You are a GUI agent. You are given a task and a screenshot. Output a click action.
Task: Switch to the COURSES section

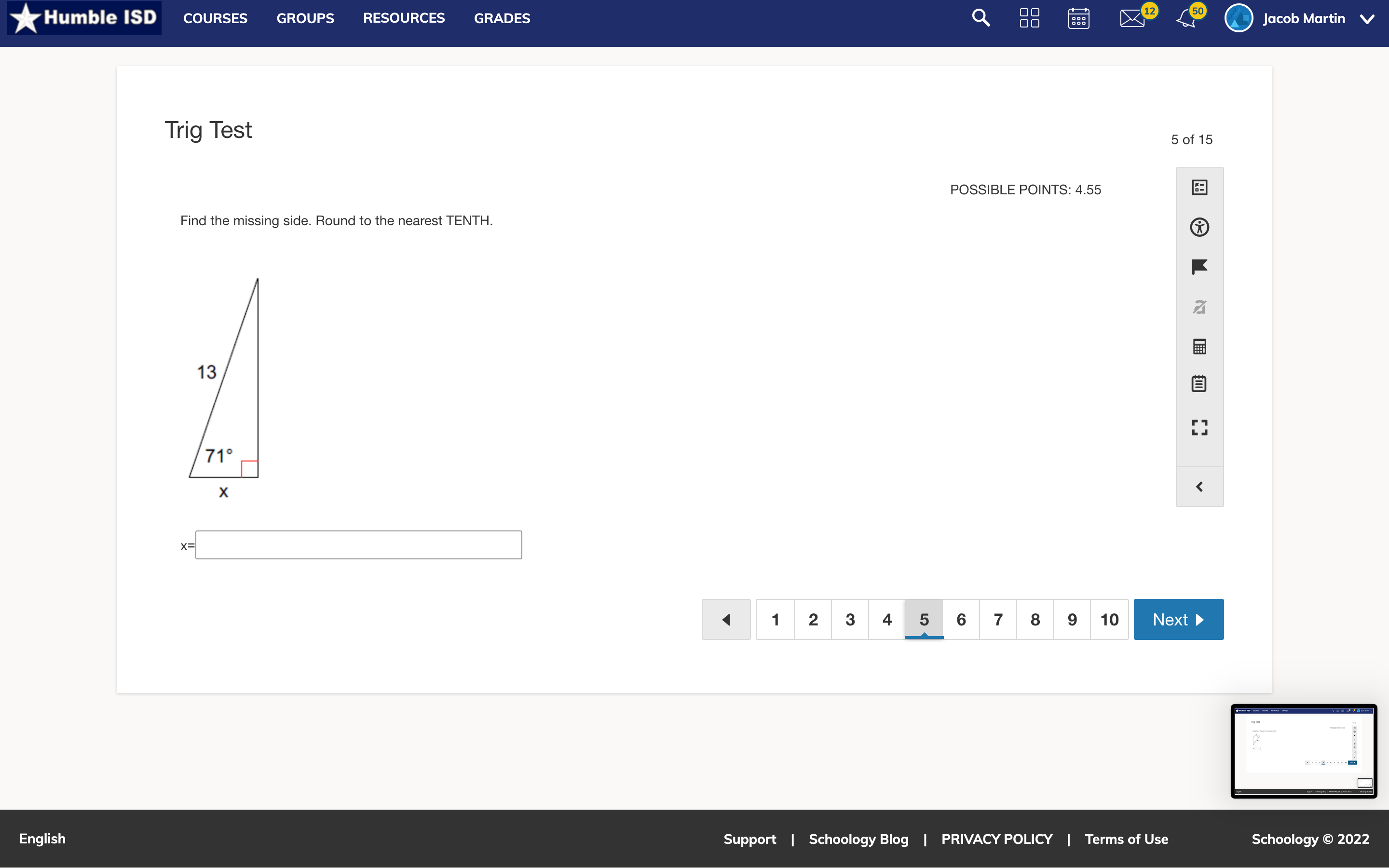[215, 18]
